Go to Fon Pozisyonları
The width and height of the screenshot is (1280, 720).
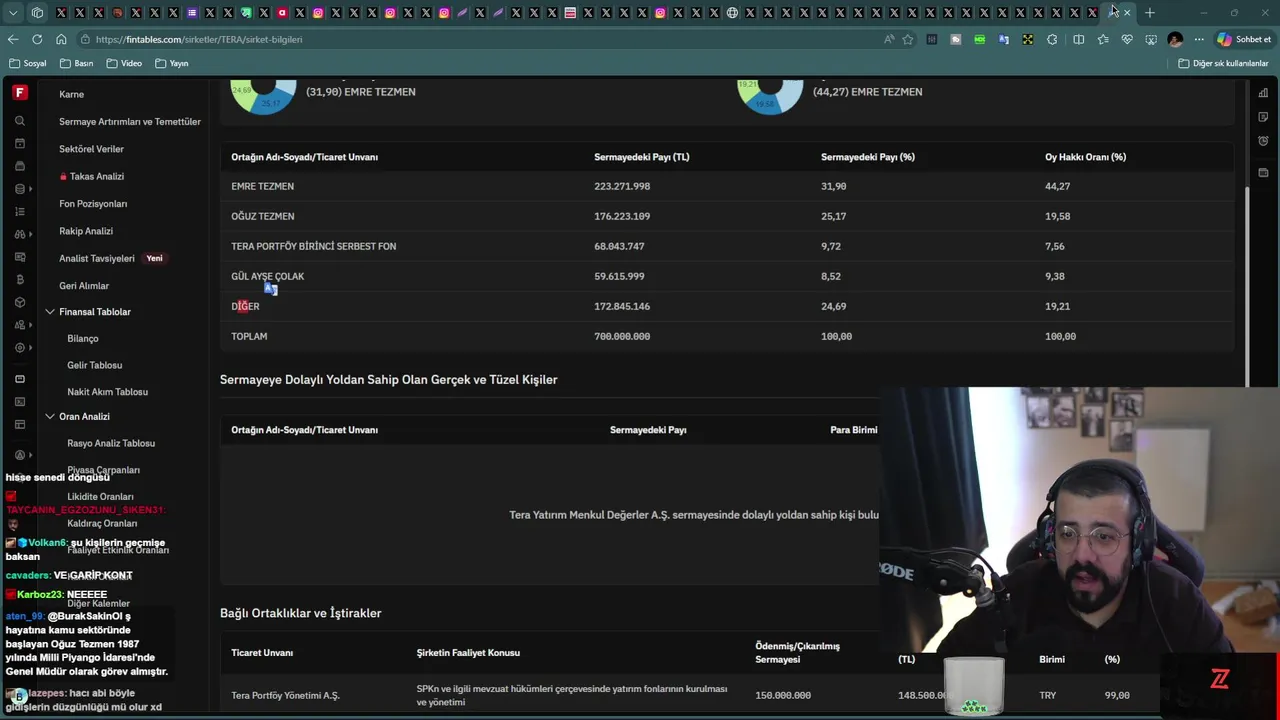(93, 204)
